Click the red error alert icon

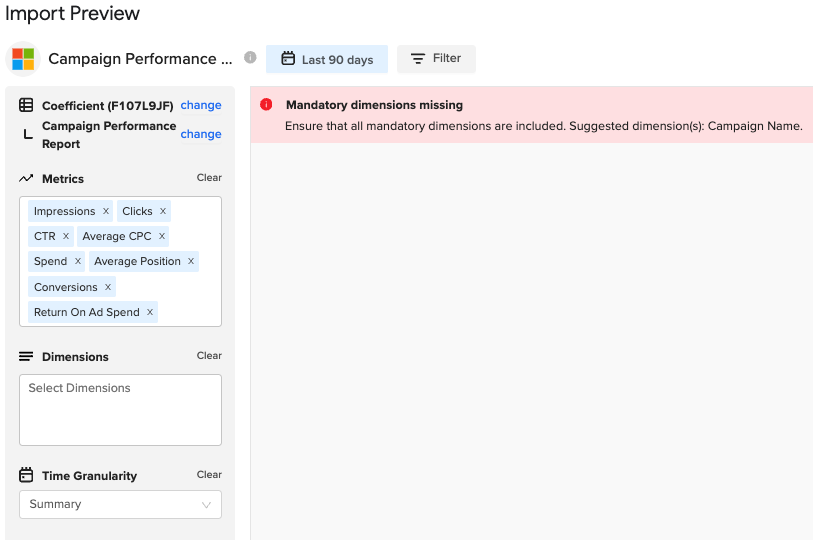pyautogui.click(x=266, y=105)
